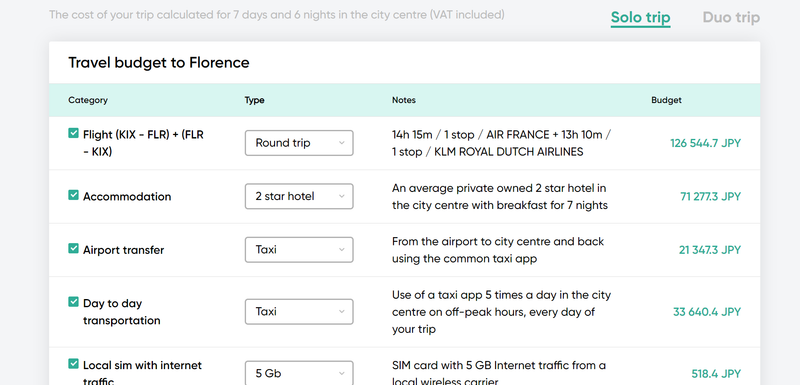The width and height of the screenshot is (800, 385).
Task: Click the Accommodation category label
Action: [x=127, y=197]
